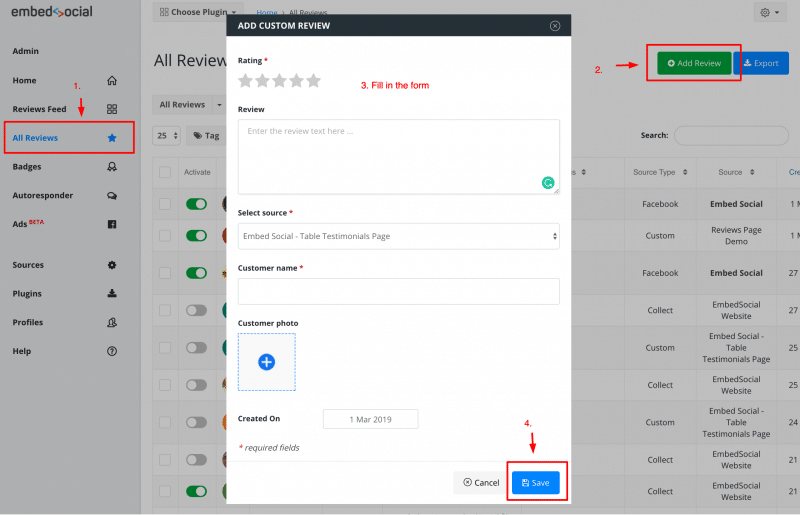Open the Select source dropdown
The width and height of the screenshot is (800, 515).
click(398, 236)
